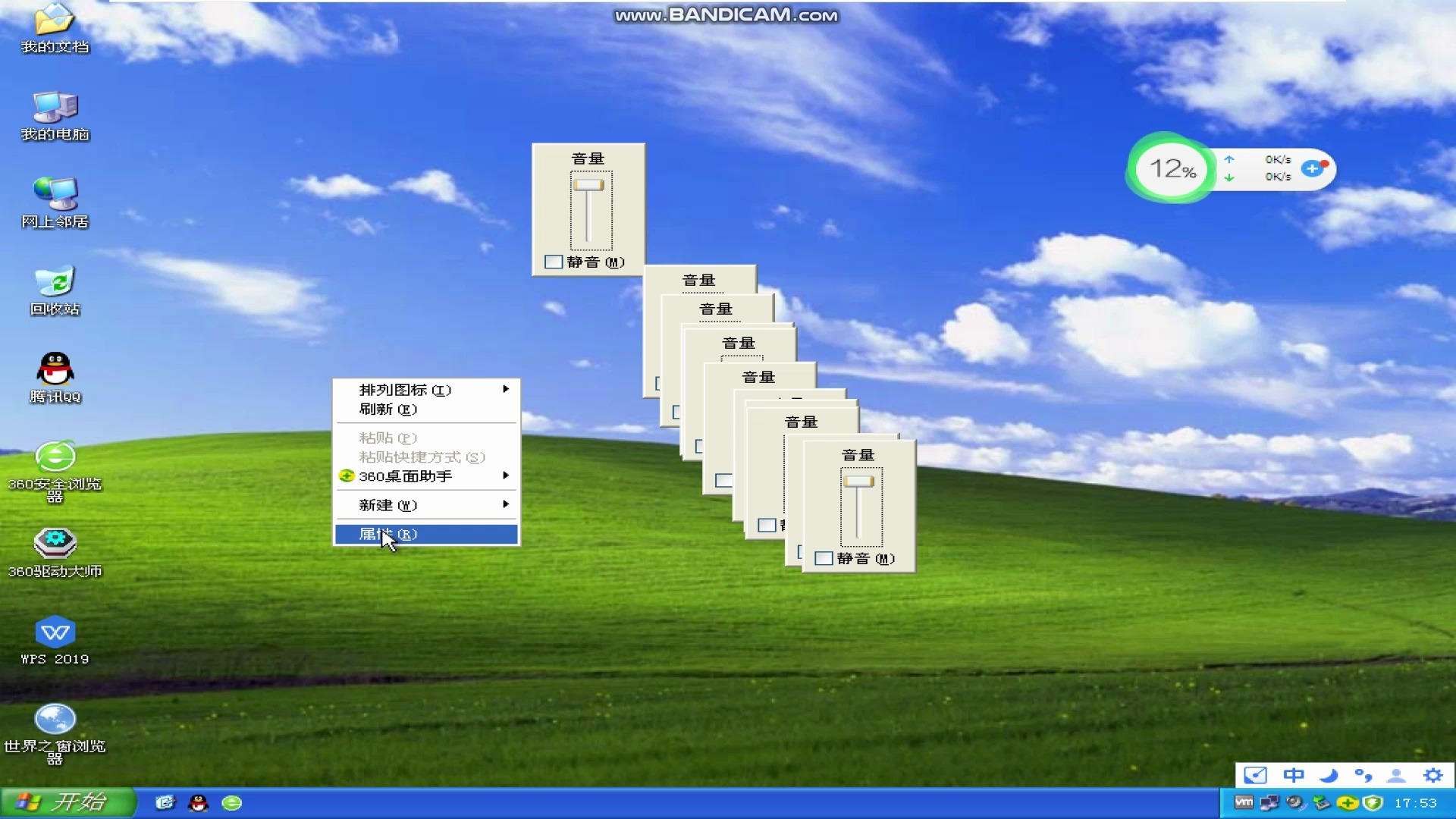The height and width of the screenshot is (819, 1456).
Task: Open the 360驱动大师 desktop icon
Action: point(55,544)
